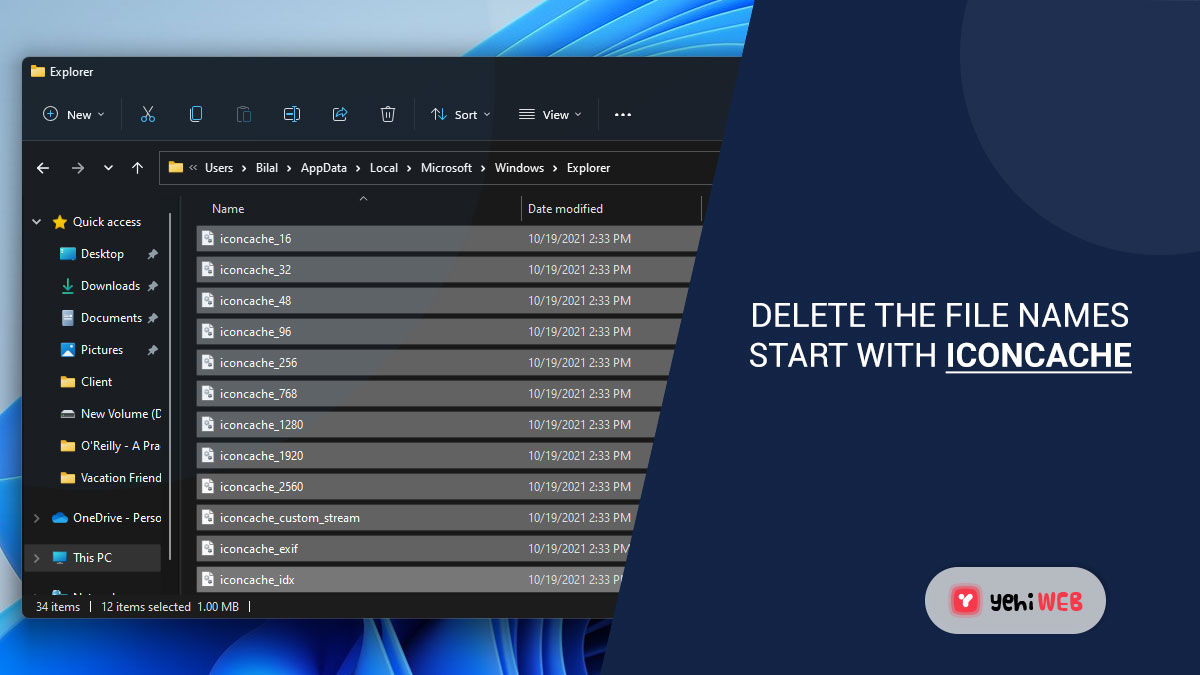Click the Rename icon in toolbar
The image size is (1200, 675).
pos(292,115)
